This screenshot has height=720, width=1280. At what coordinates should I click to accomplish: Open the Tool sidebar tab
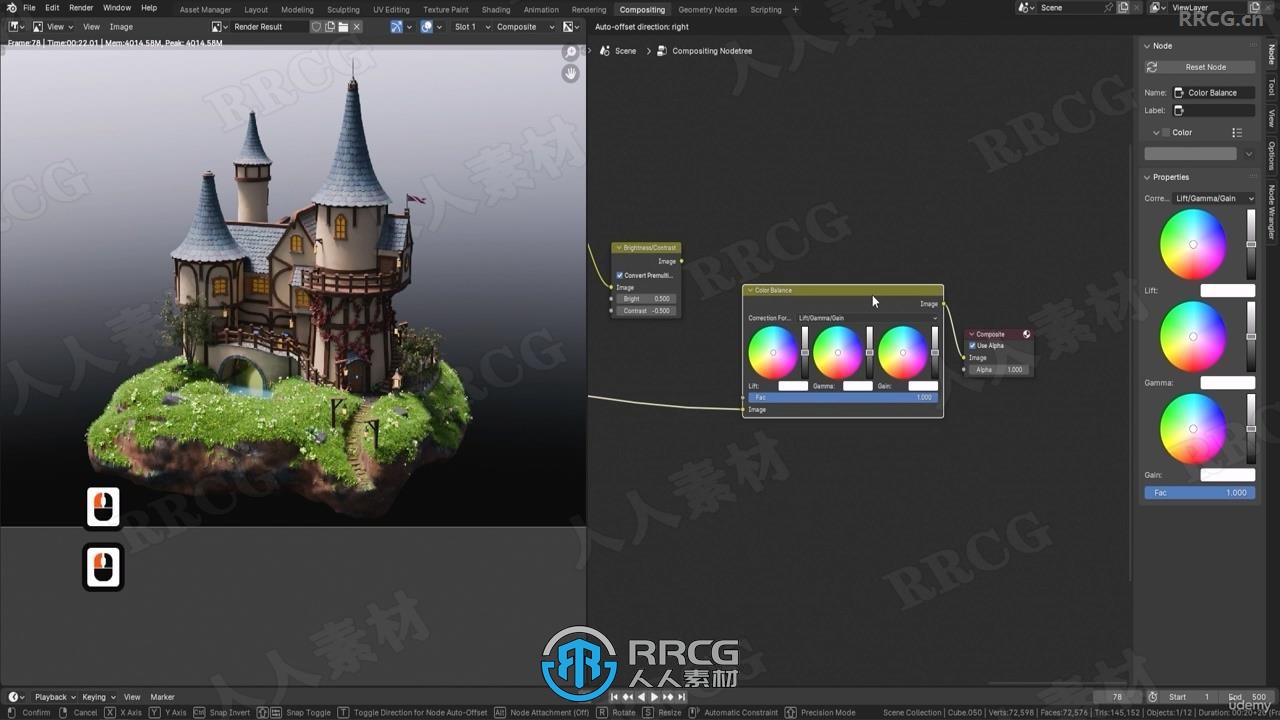point(1272,87)
